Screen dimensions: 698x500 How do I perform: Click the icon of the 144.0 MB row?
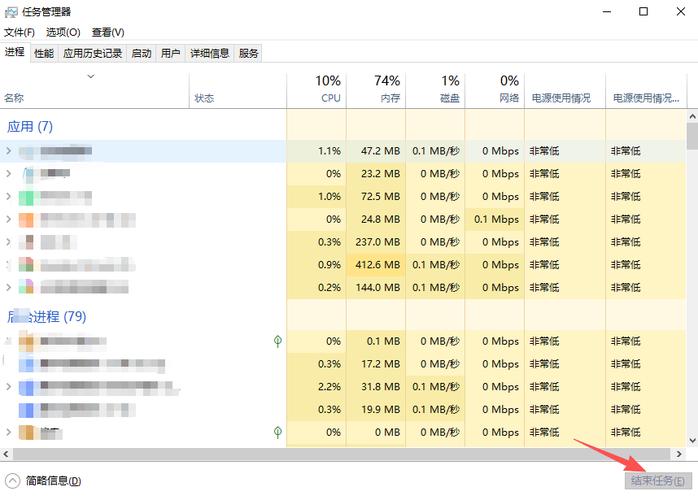click(x=26, y=288)
